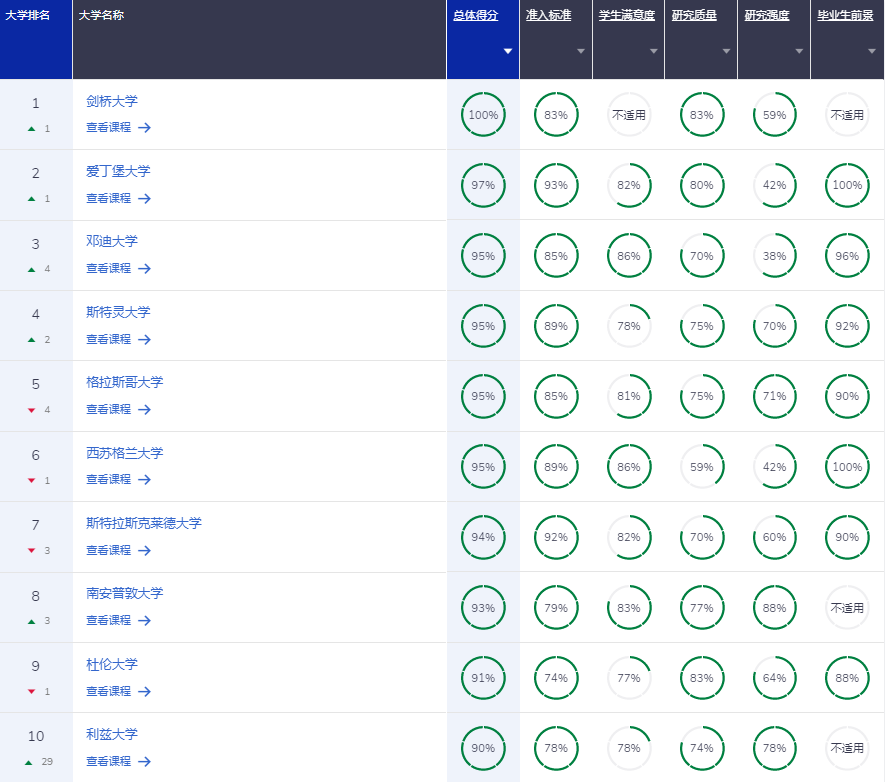Open 斯特拉斯克莱德大学 university link

click(x=143, y=523)
